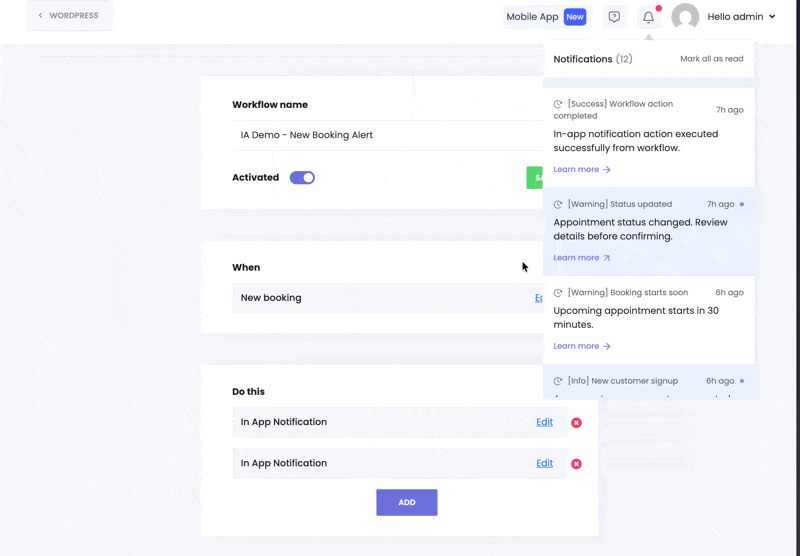Mark all notifications as read

coord(711,59)
